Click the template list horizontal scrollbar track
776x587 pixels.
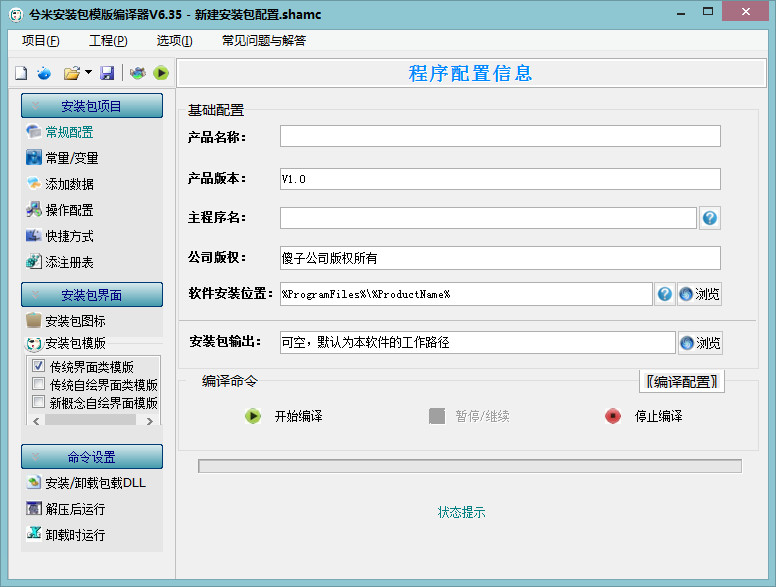[91, 420]
